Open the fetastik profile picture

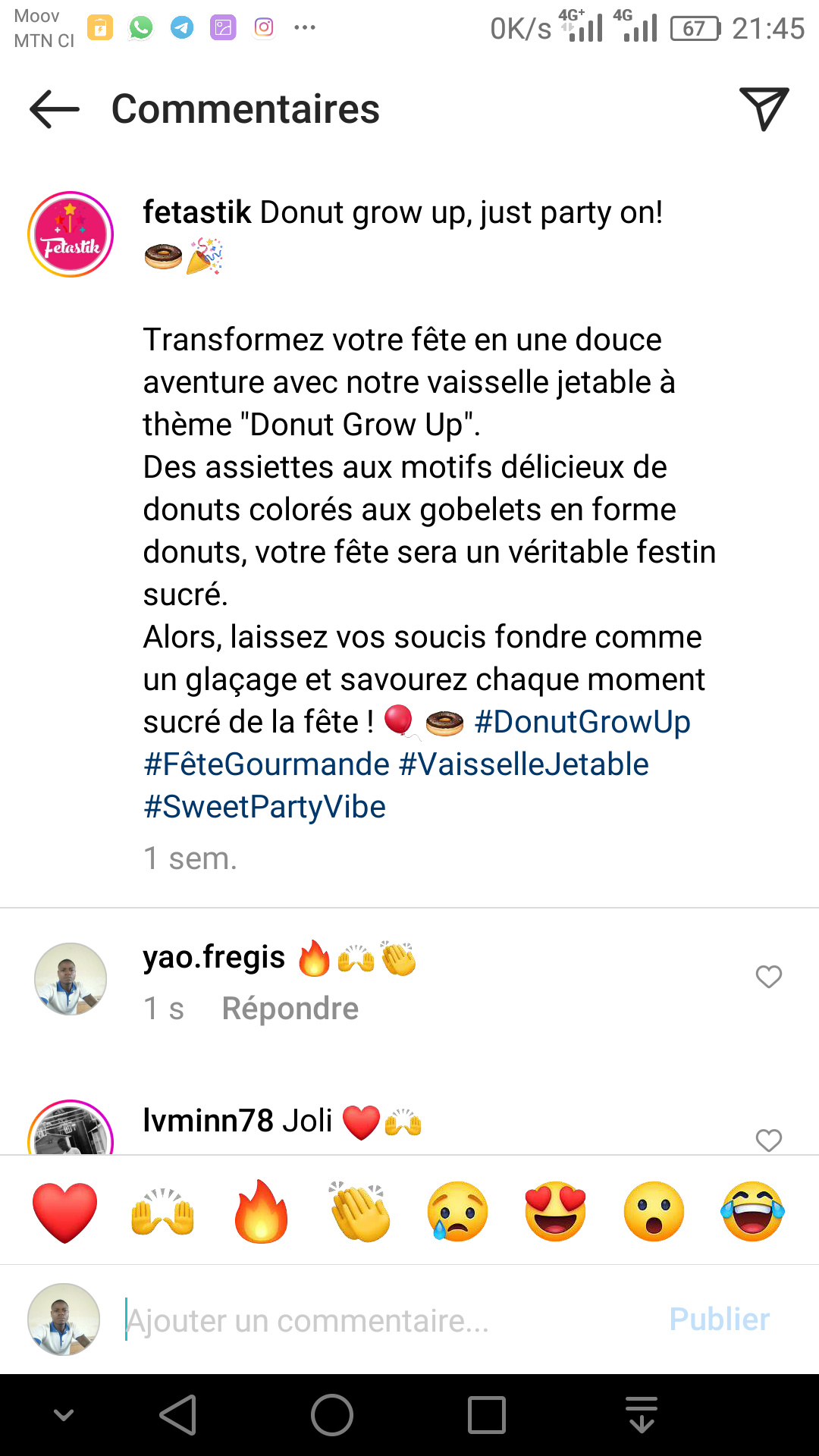point(71,234)
